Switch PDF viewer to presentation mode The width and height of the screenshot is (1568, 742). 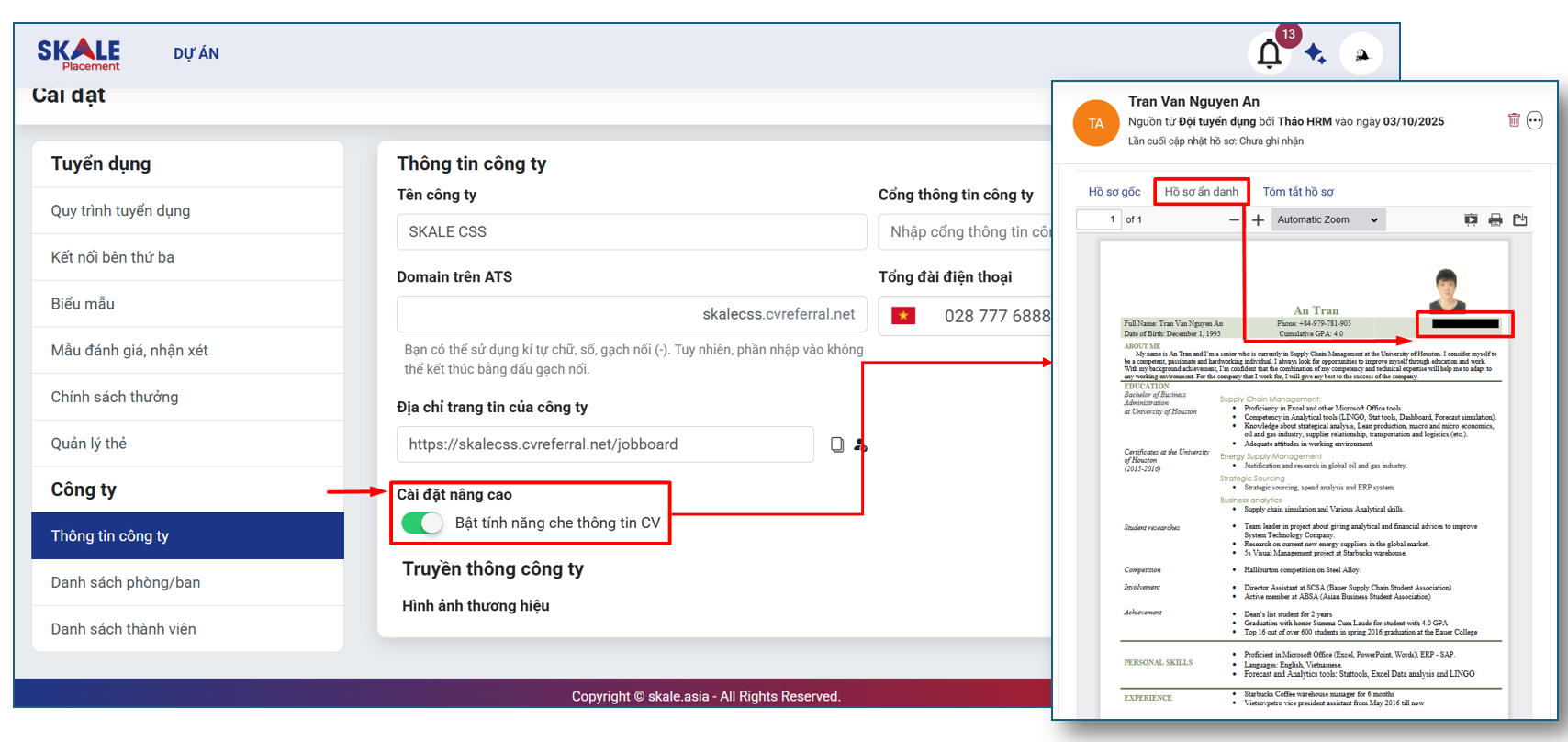[1471, 219]
